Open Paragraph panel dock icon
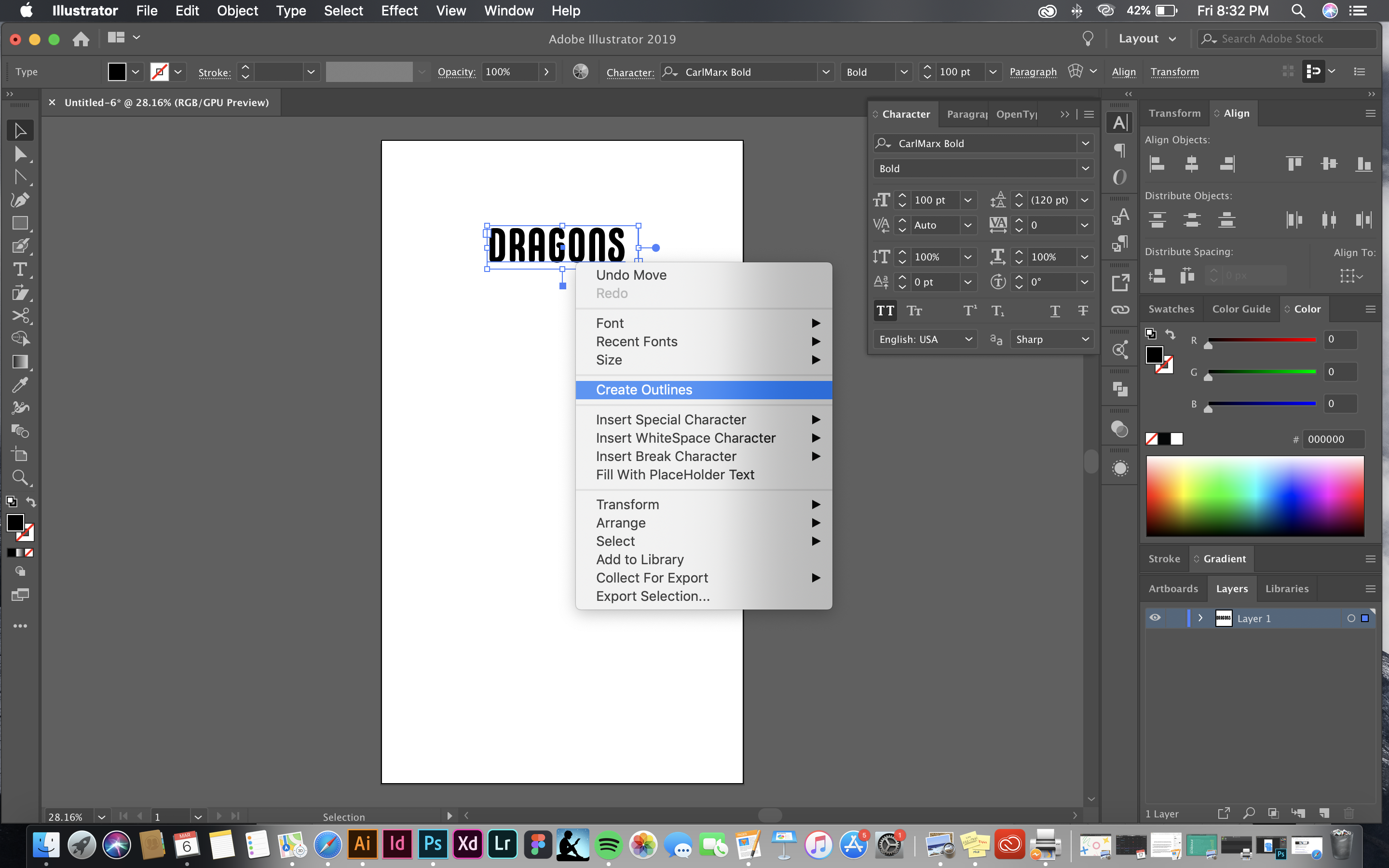Image resolution: width=1389 pixels, height=868 pixels. pyautogui.click(x=1120, y=150)
